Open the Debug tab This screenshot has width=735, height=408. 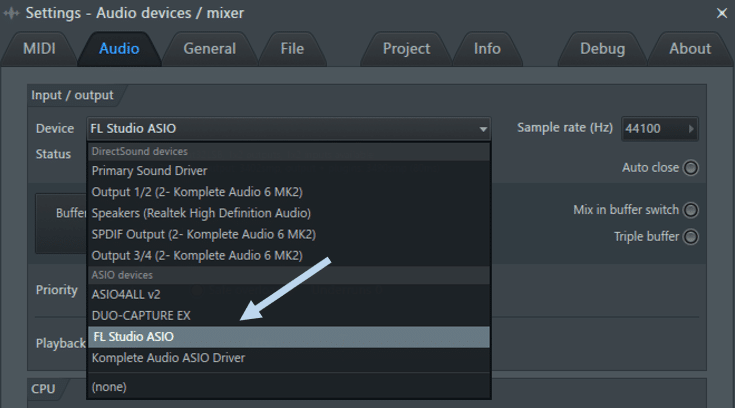[x=602, y=49]
